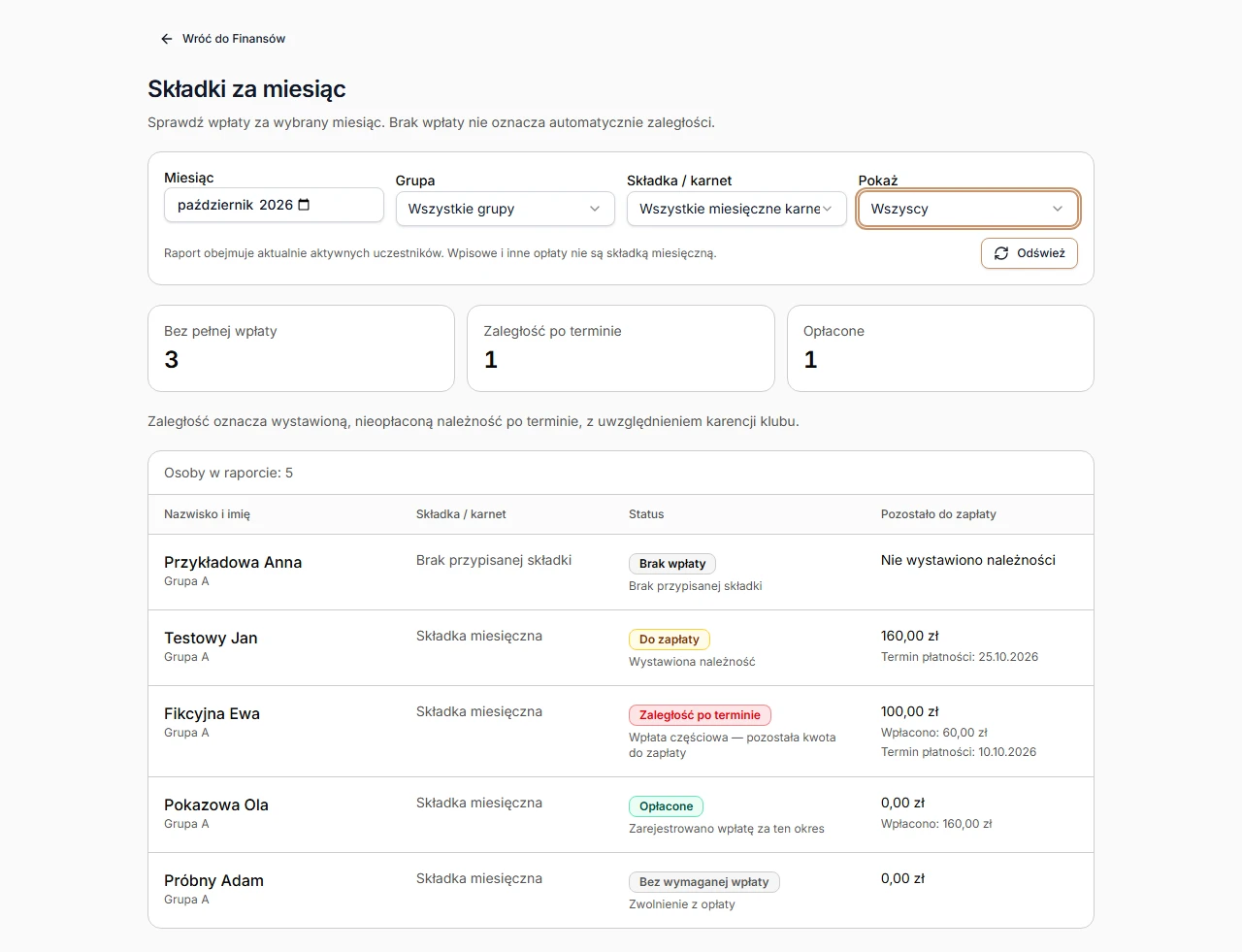Screen dimensions: 1242x952
Task: Open the Przykładowa Anna row
Action: pyautogui.click(x=621, y=573)
